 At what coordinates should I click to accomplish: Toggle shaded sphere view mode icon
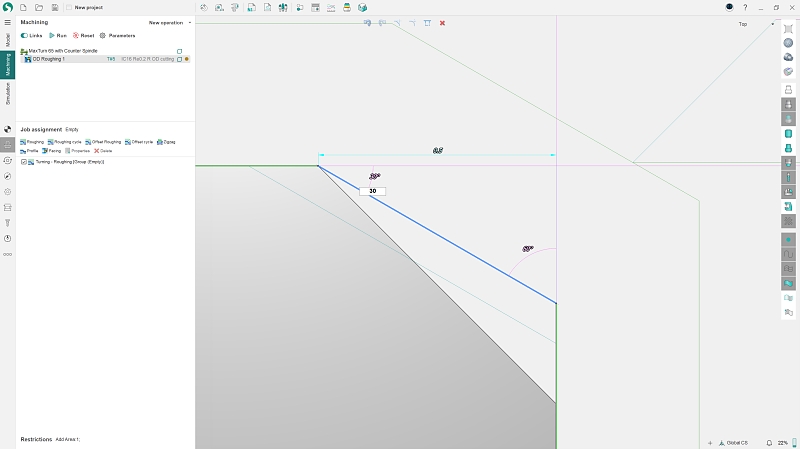[788, 43]
